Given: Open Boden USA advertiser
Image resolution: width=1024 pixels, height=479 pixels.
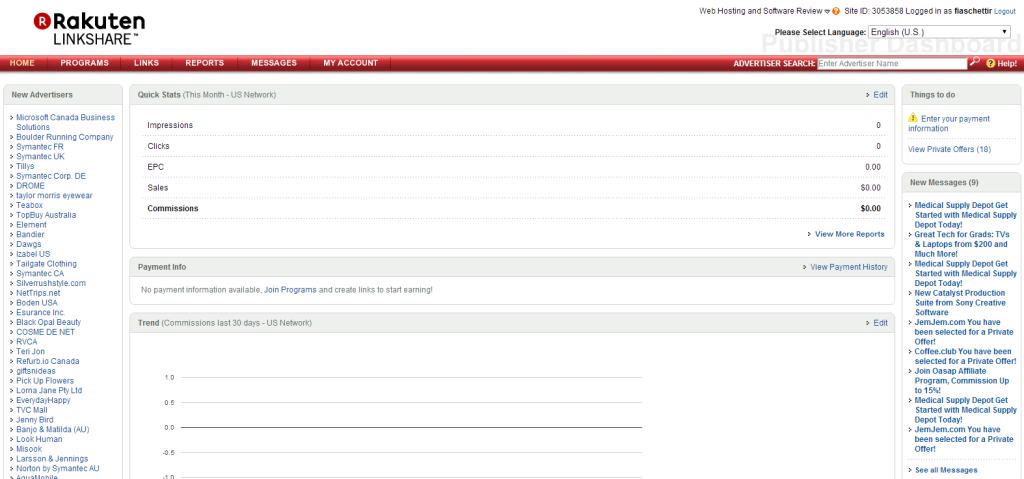Looking at the screenshot, I should [x=37, y=303].
